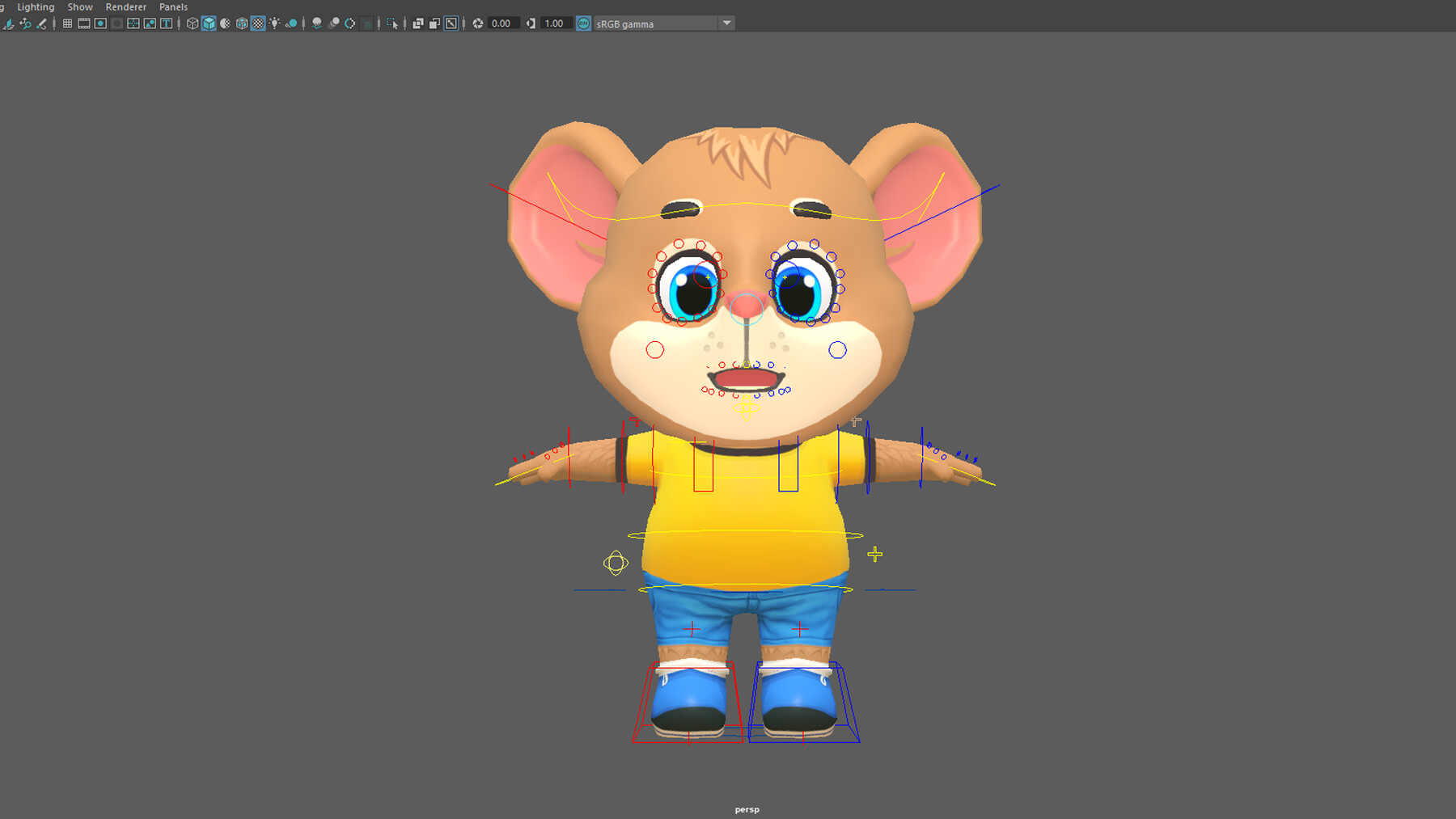Enable wireframe on shaded icon

coord(242,23)
